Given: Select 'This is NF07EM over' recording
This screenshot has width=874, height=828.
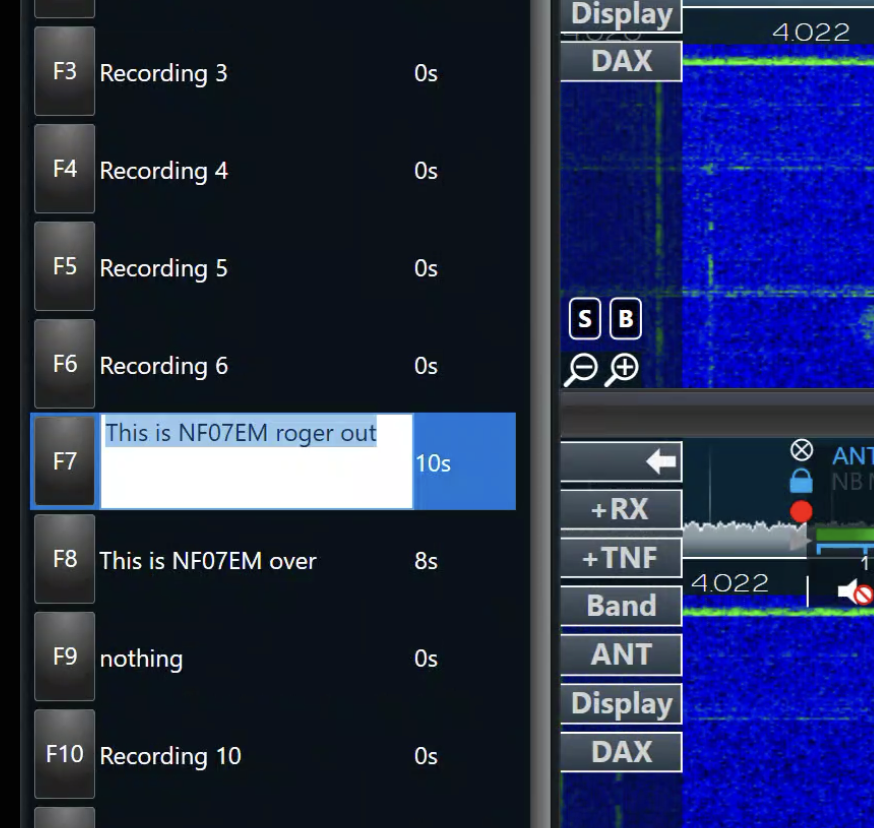Looking at the screenshot, I should 208,561.
